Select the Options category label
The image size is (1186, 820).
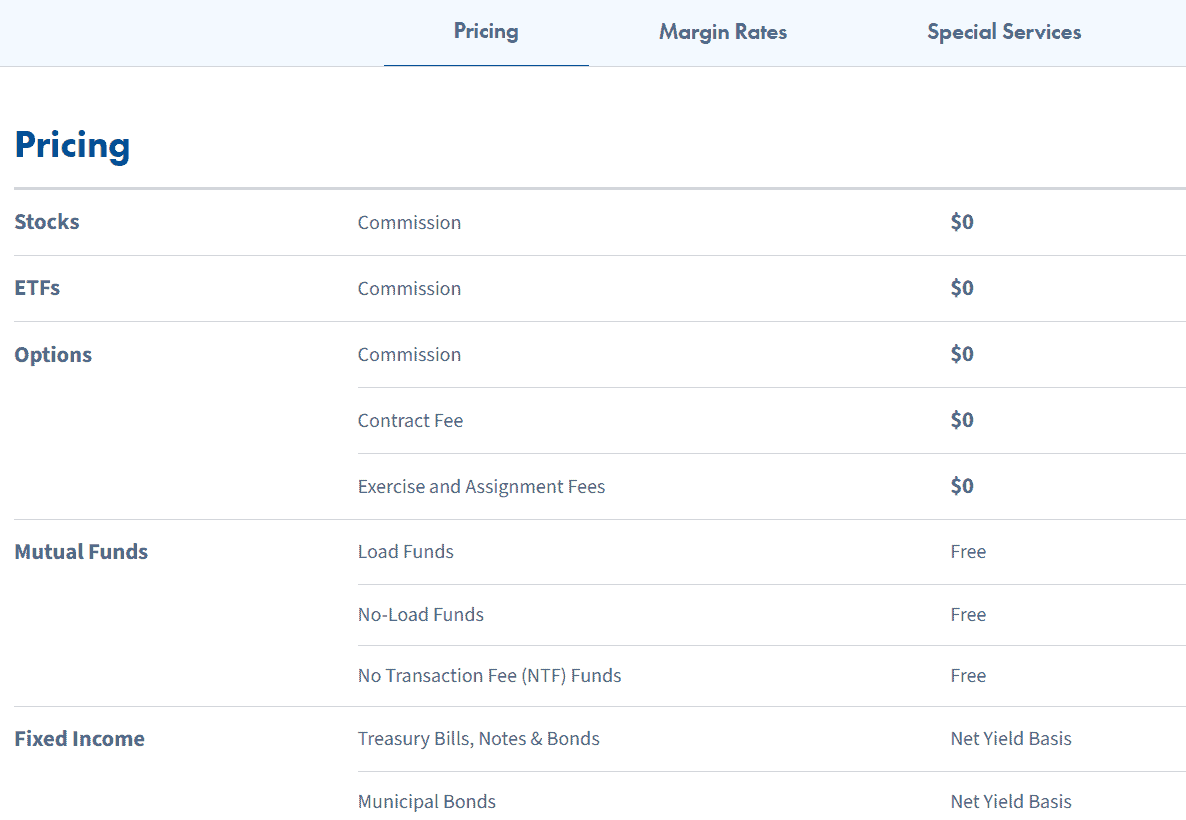tap(53, 355)
